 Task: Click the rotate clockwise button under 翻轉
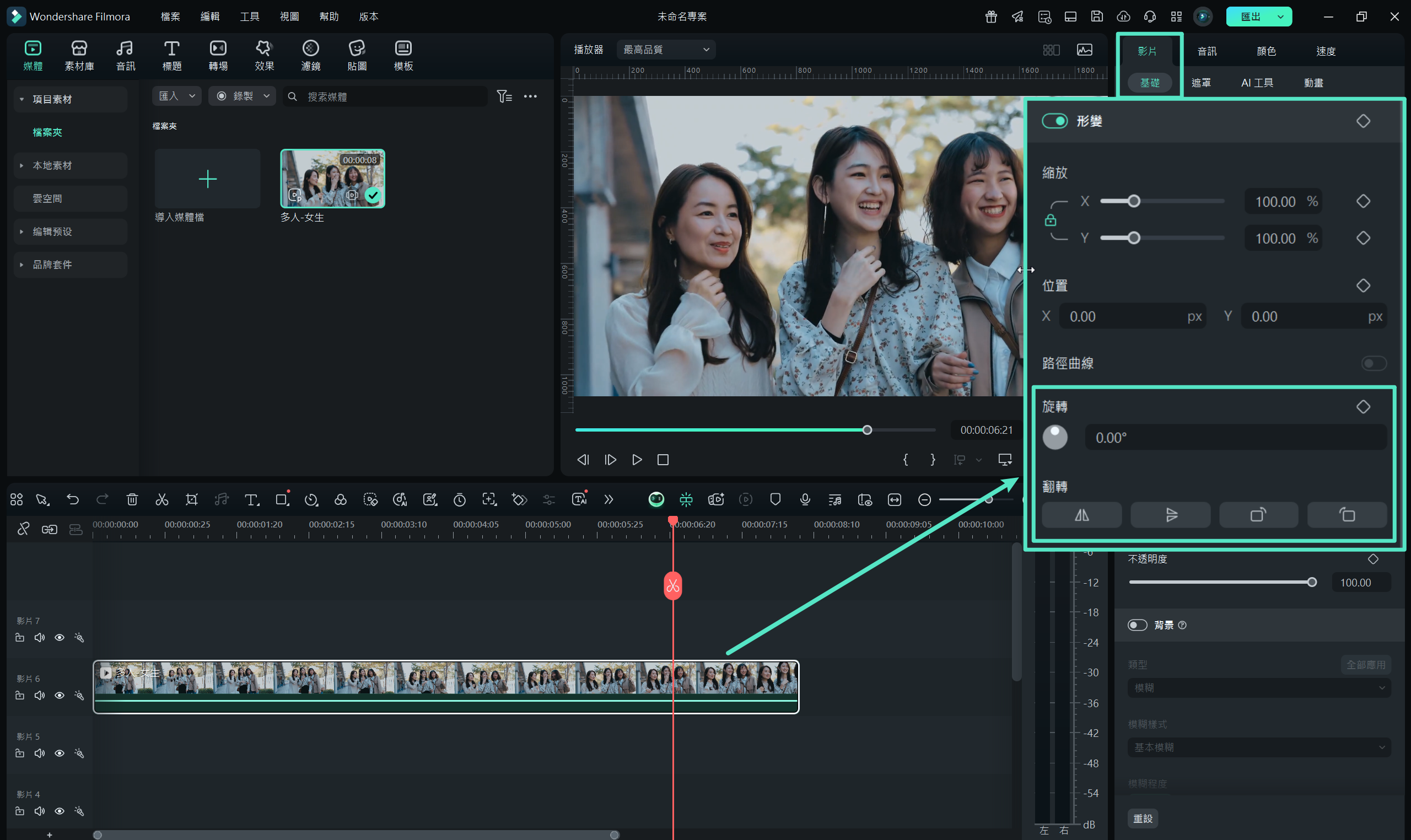(x=1259, y=515)
